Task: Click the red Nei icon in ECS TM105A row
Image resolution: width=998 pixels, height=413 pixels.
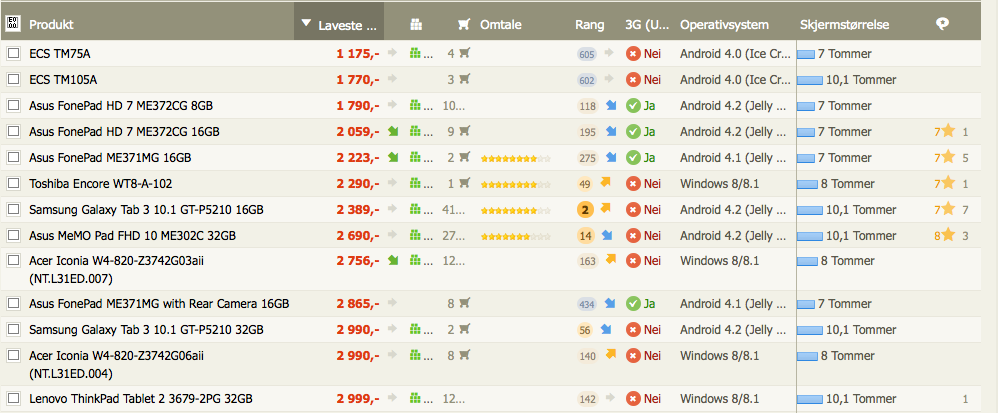Action: click(633, 80)
